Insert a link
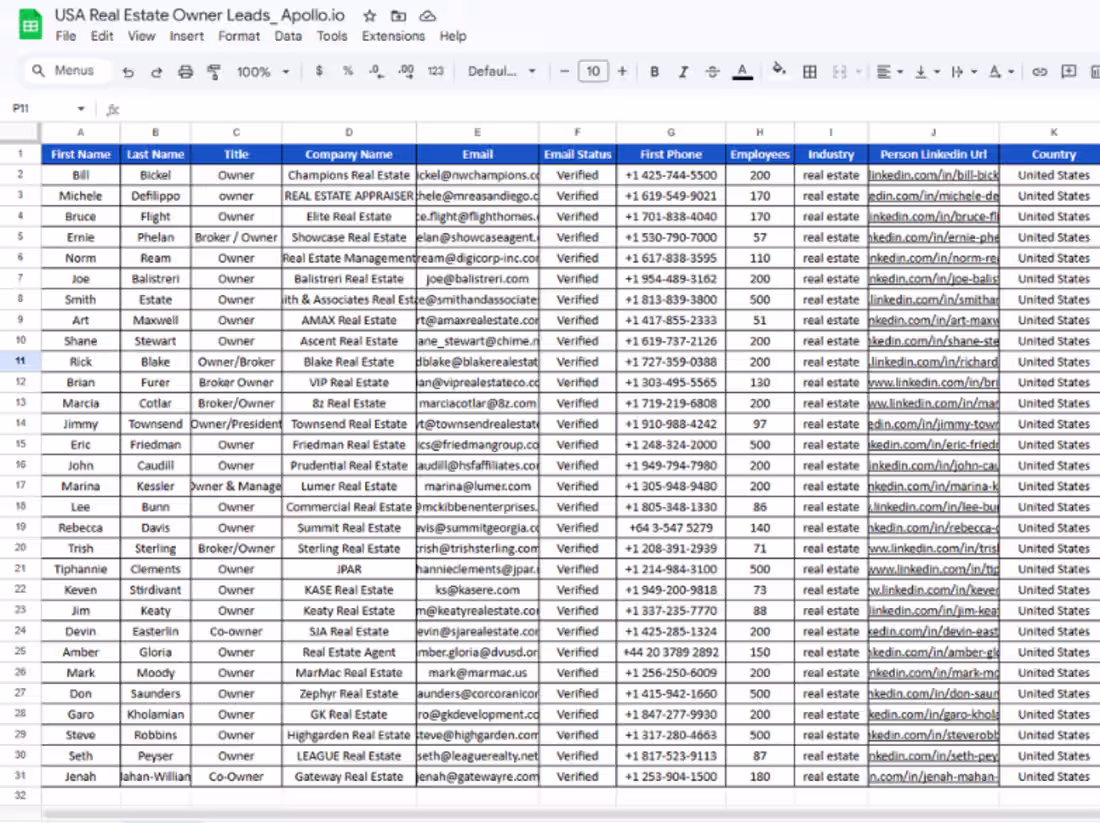1100x823 pixels. pos(1040,72)
